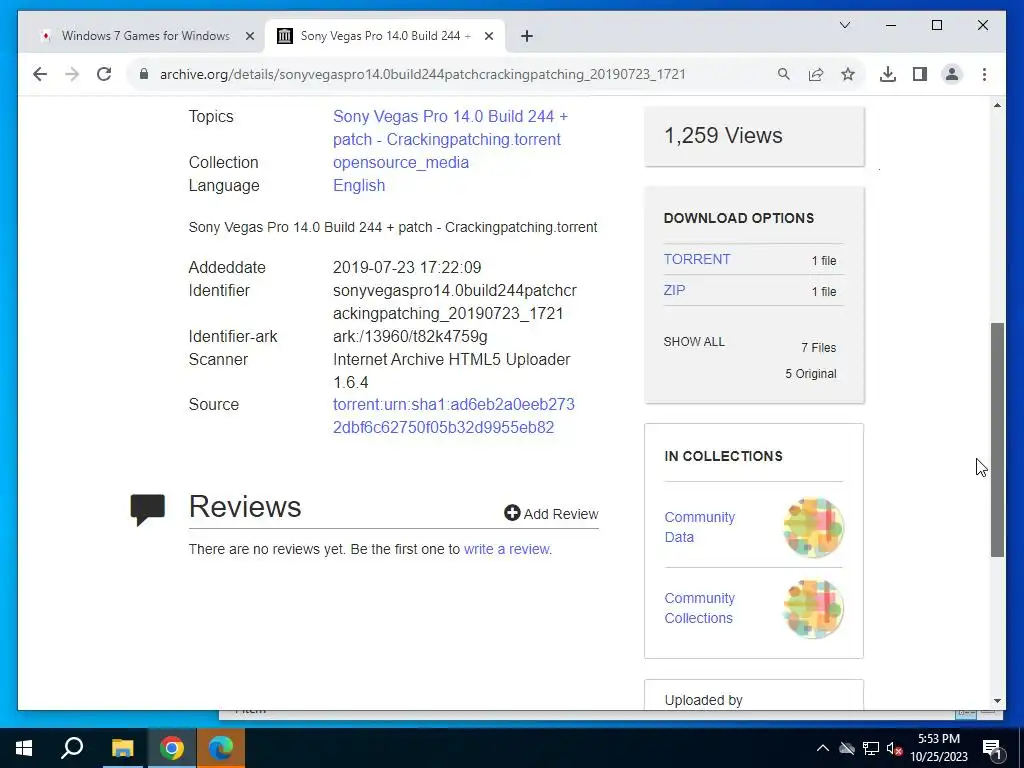Select the Addeddate value 2019-07-23 17:22:09
The width and height of the screenshot is (1024, 768).
(x=407, y=268)
